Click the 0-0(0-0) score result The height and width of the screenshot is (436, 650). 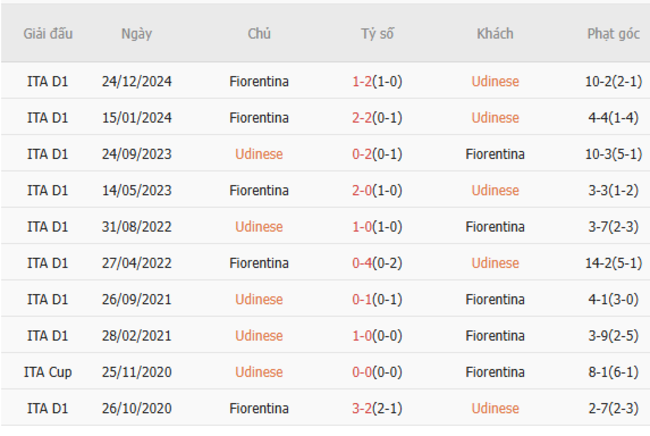click(377, 372)
